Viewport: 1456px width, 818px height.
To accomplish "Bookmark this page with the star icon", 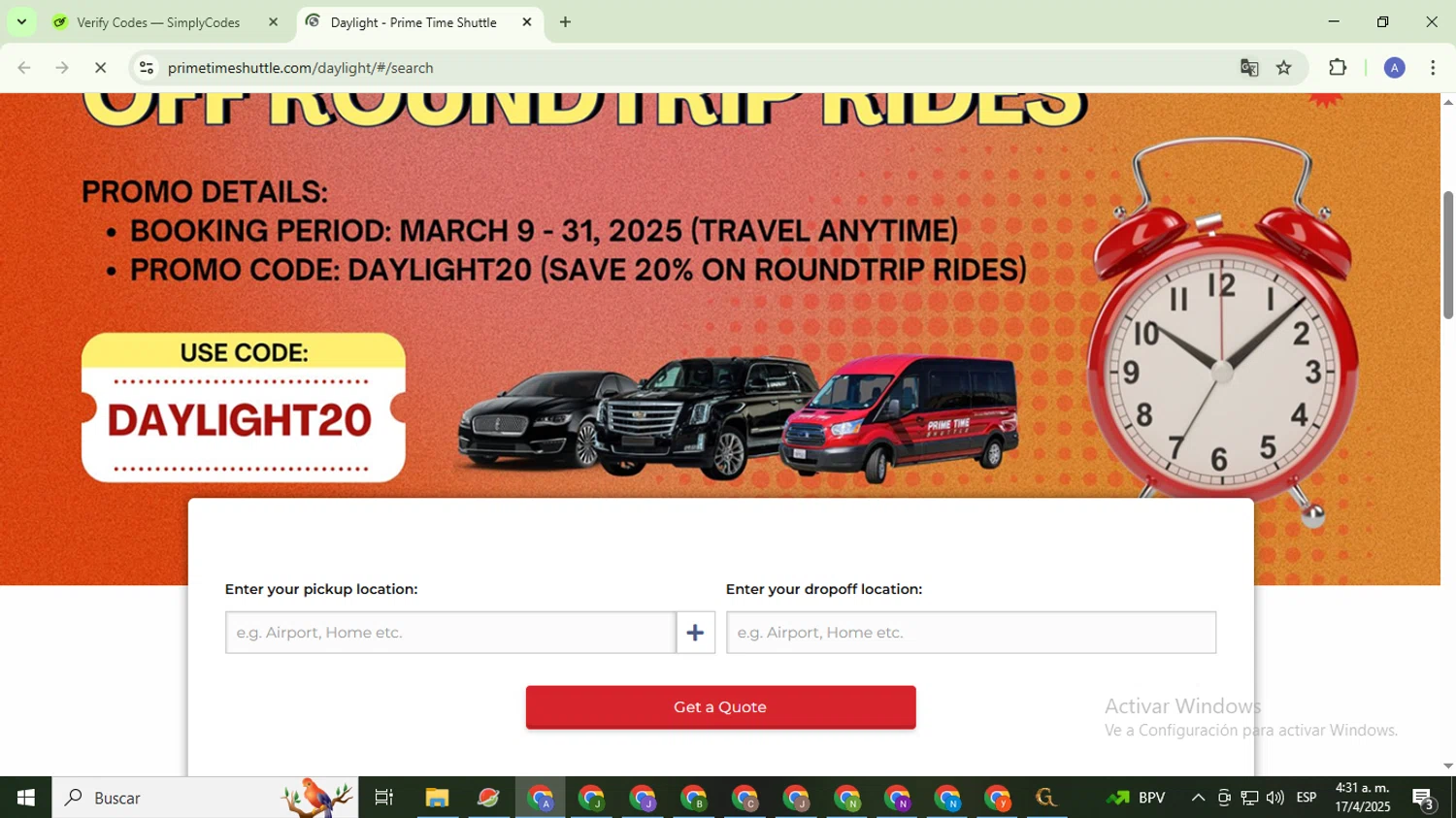I will tap(1284, 68).
